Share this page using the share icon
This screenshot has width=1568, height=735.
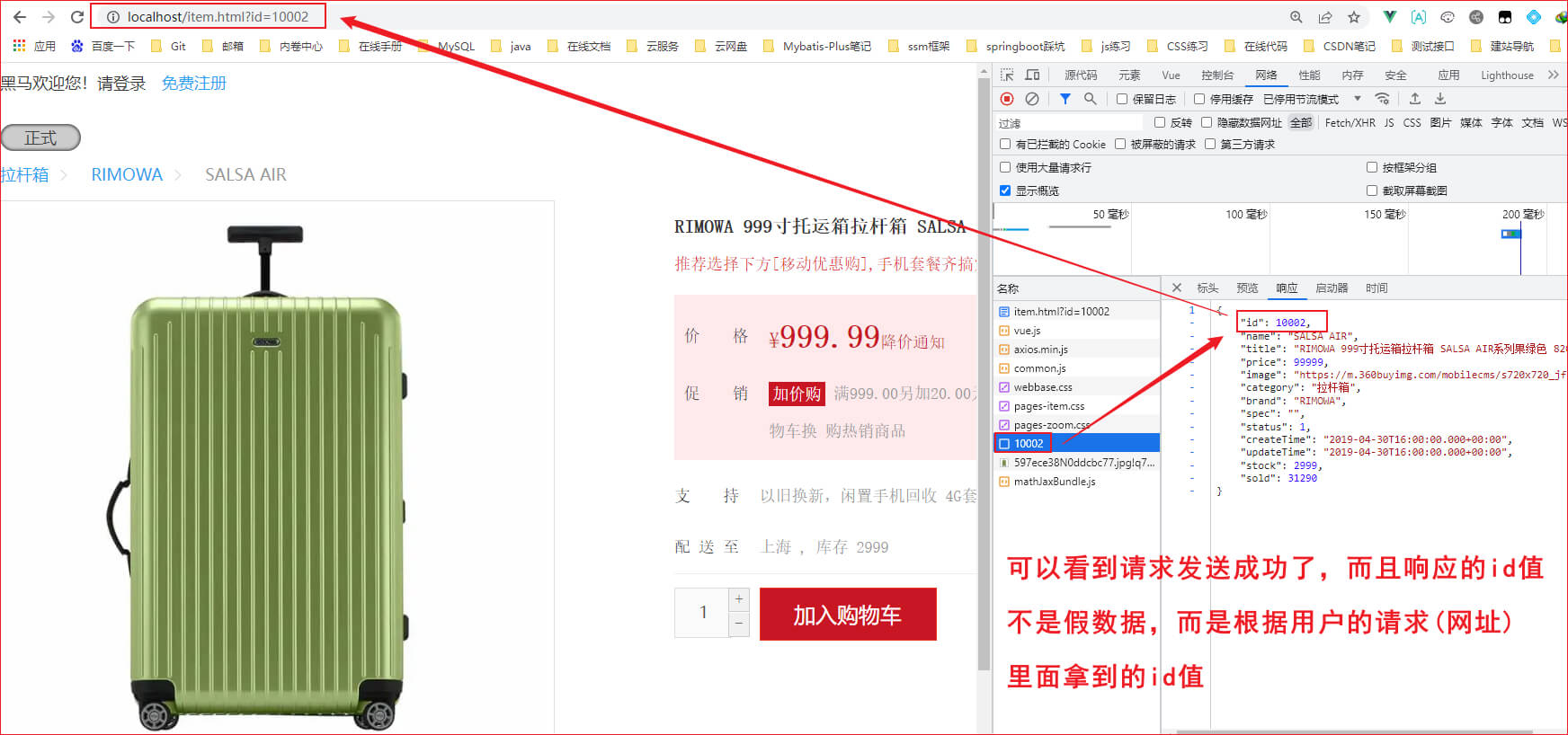1325,17
